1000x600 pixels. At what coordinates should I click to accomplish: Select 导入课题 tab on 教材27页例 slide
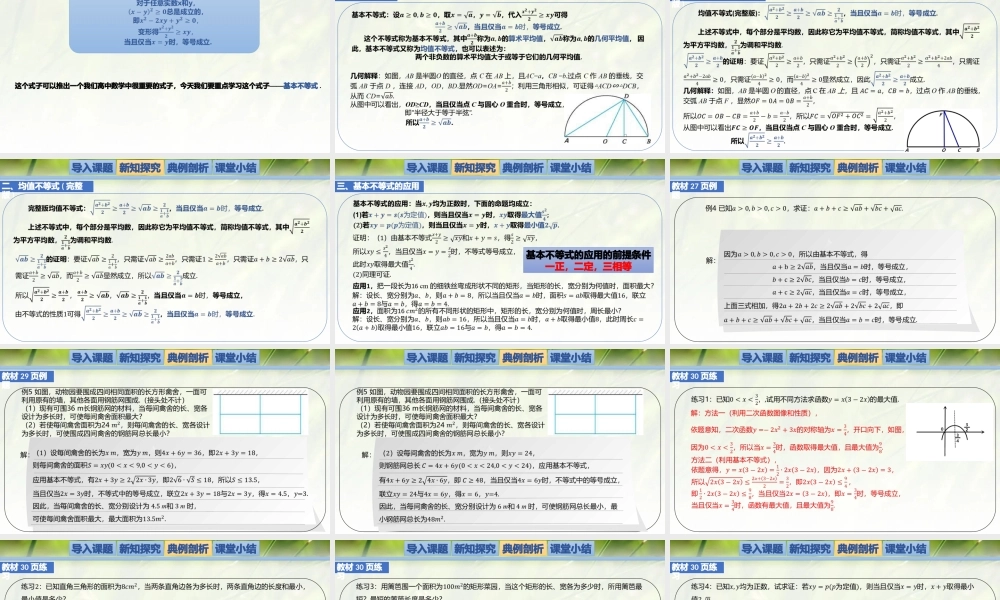click(x=761, y=168)
